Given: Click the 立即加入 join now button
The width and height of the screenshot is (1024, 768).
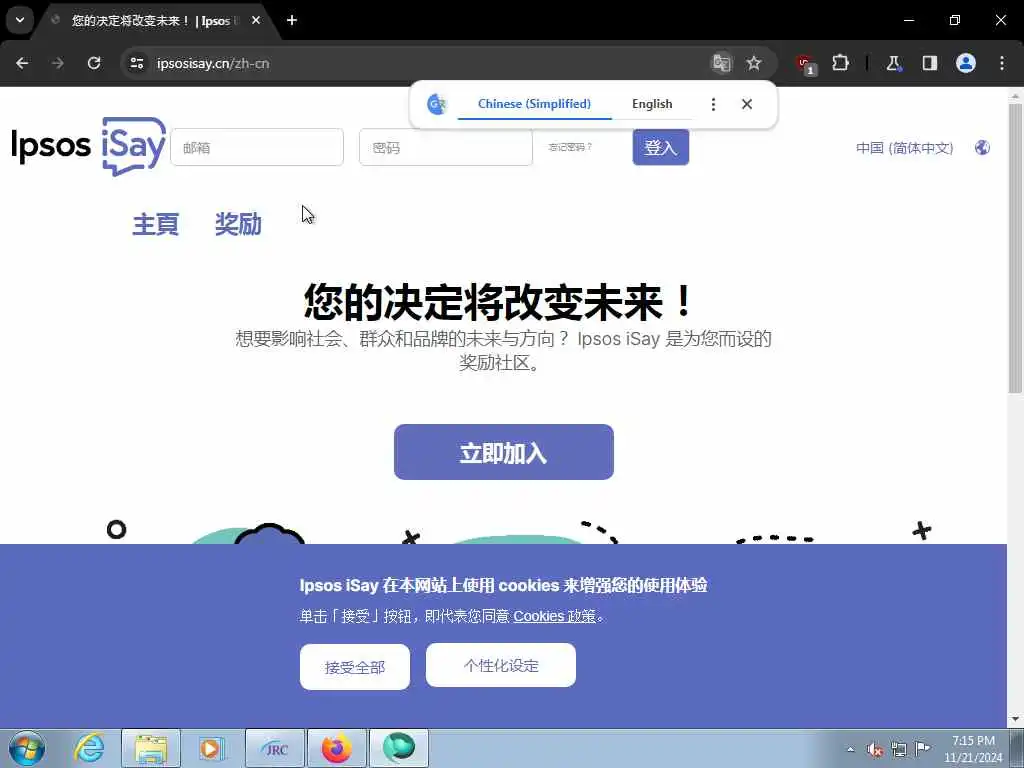Looking at the screenshot, I should pyautogui.click(x=504, y=452).
